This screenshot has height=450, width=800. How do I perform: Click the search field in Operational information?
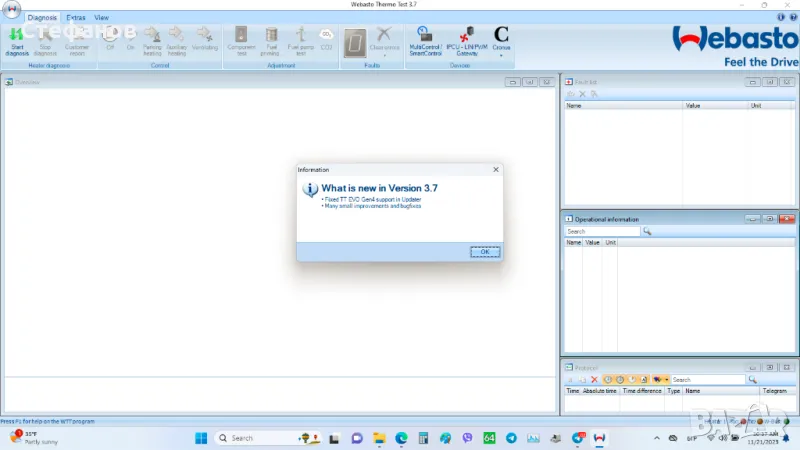pos(602,231)
